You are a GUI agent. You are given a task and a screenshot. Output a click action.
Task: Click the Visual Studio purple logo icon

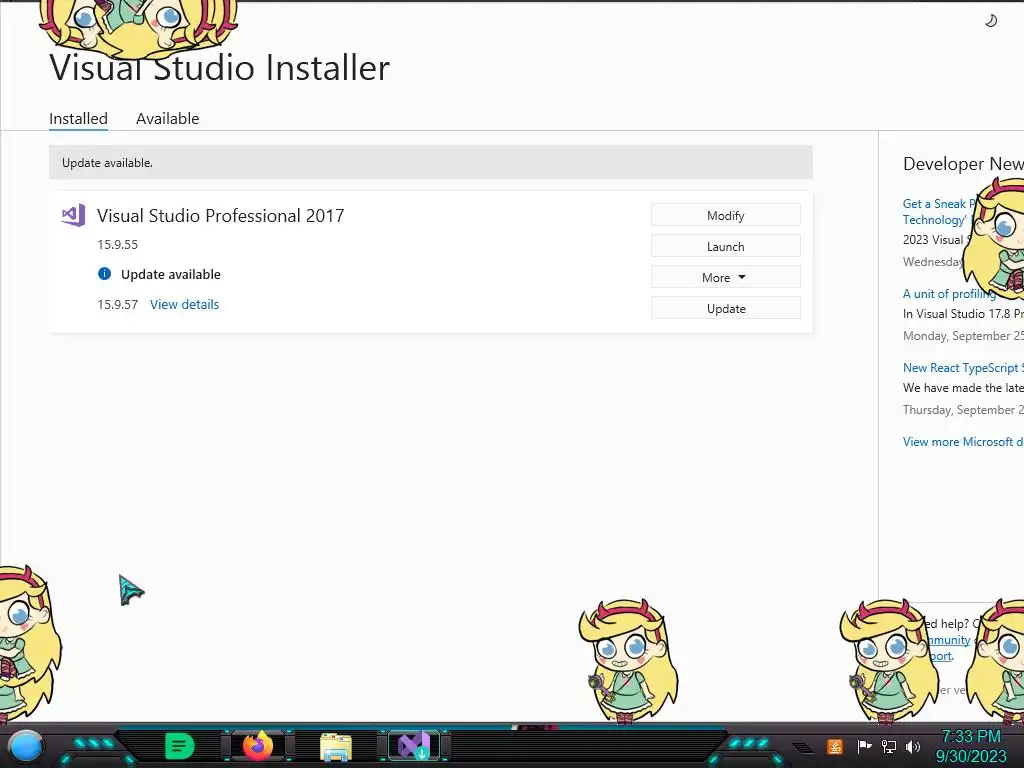[73, 215]
